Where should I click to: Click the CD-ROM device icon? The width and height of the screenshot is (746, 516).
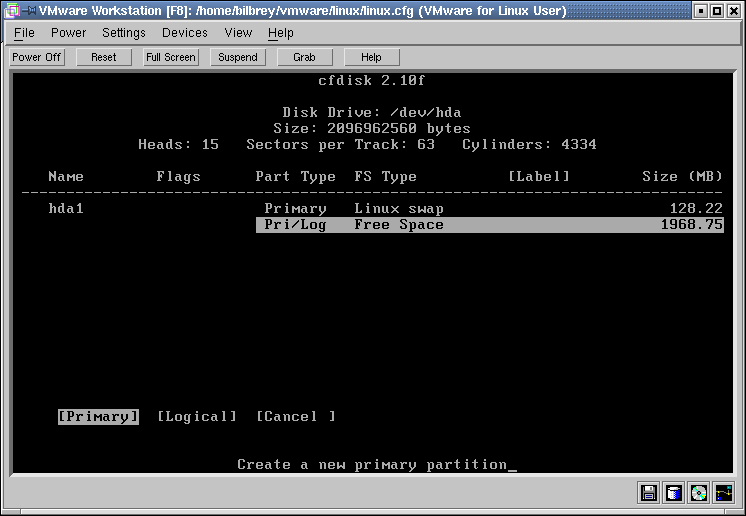coord(699,493)
